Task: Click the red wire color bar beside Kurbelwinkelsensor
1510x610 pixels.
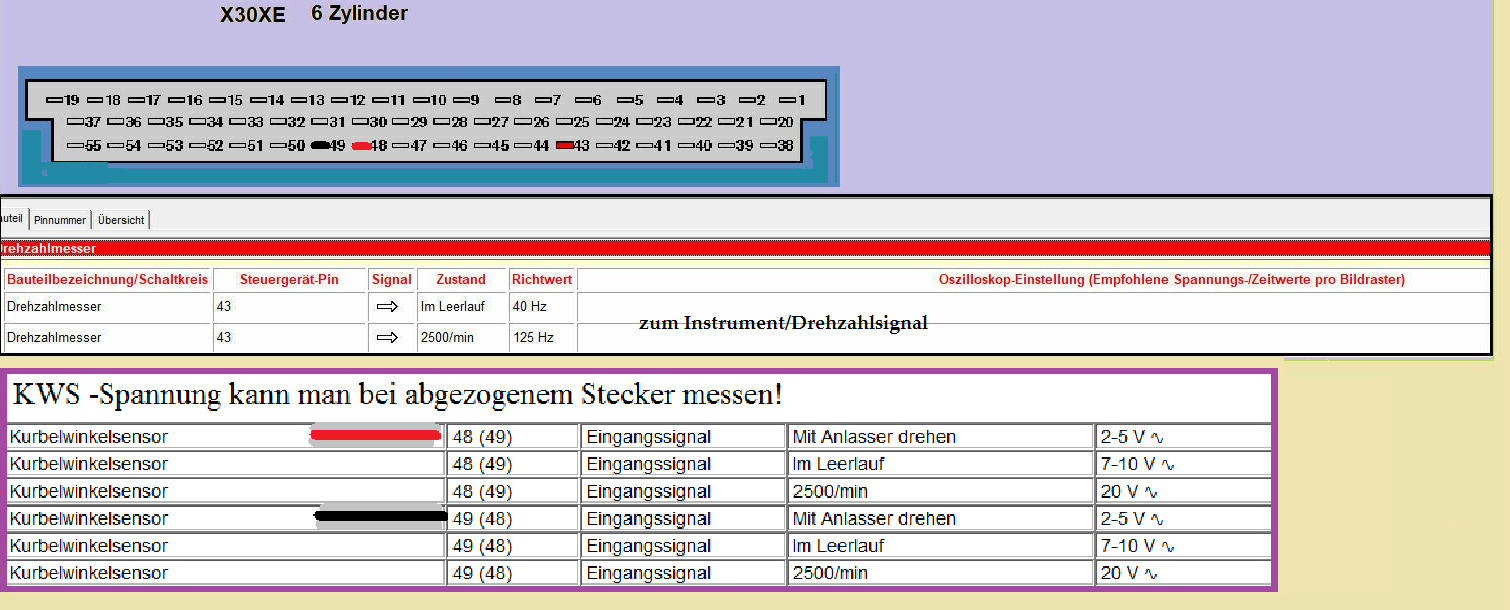Action: pos(376,435)
